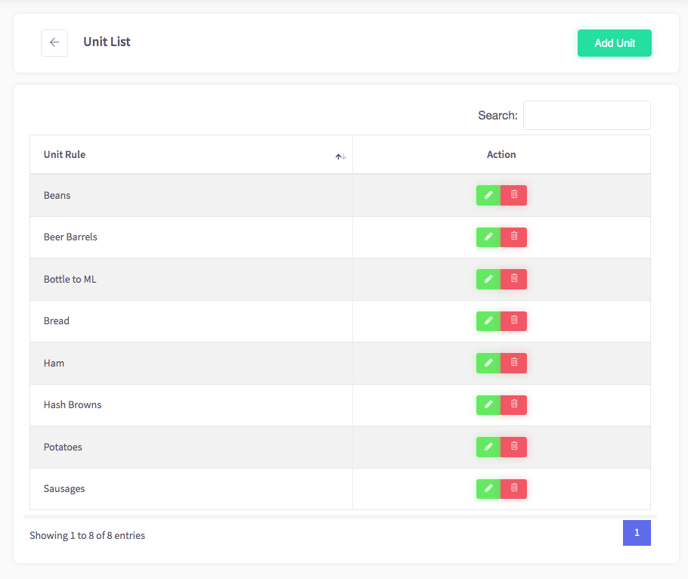Edit the Hash Browns unit
Screen dimensions: 688x579
pos(488,405)
